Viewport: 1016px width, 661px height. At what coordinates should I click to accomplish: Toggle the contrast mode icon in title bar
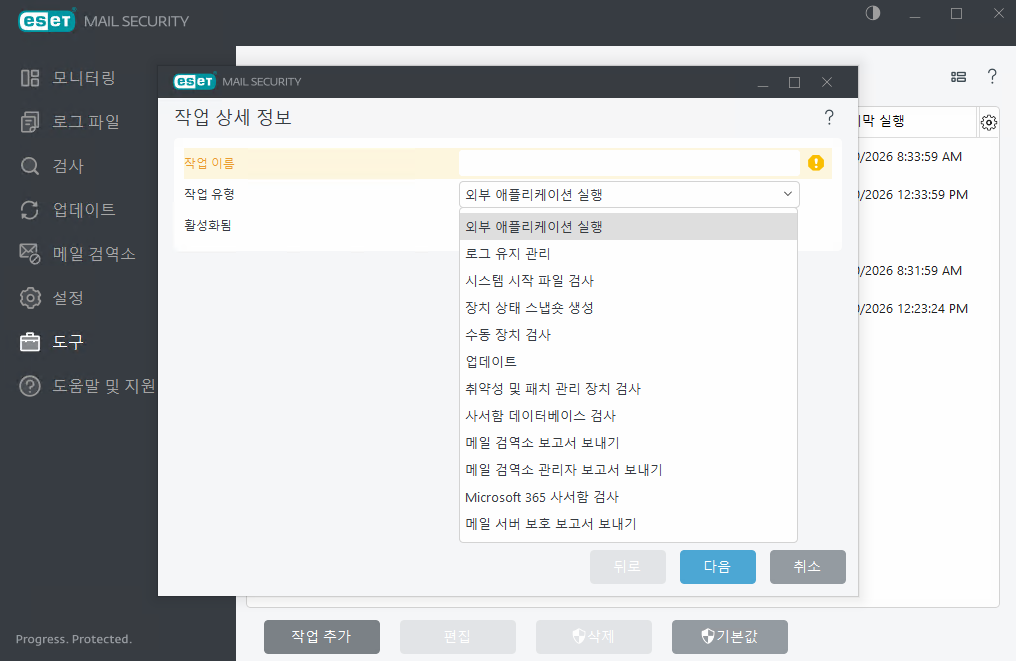pos(873,14)
